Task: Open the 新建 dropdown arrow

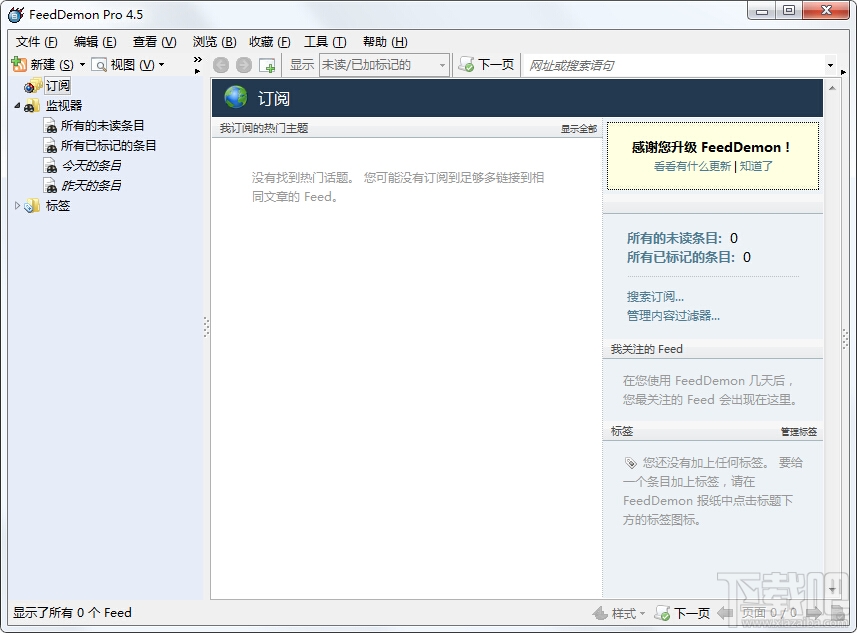Action: click(83, 65)
